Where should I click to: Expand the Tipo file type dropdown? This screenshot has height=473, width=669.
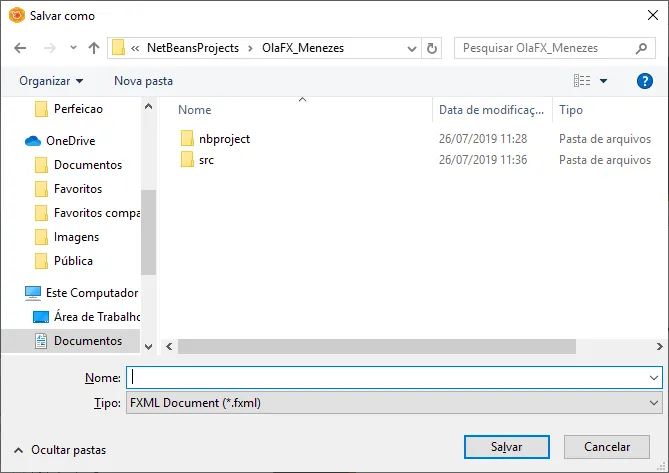(654, 403)
